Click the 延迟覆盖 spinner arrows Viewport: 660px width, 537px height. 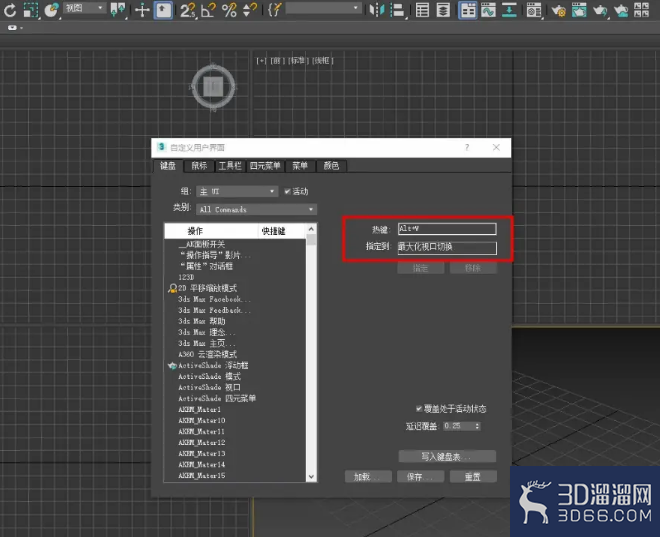coord(477,426)
